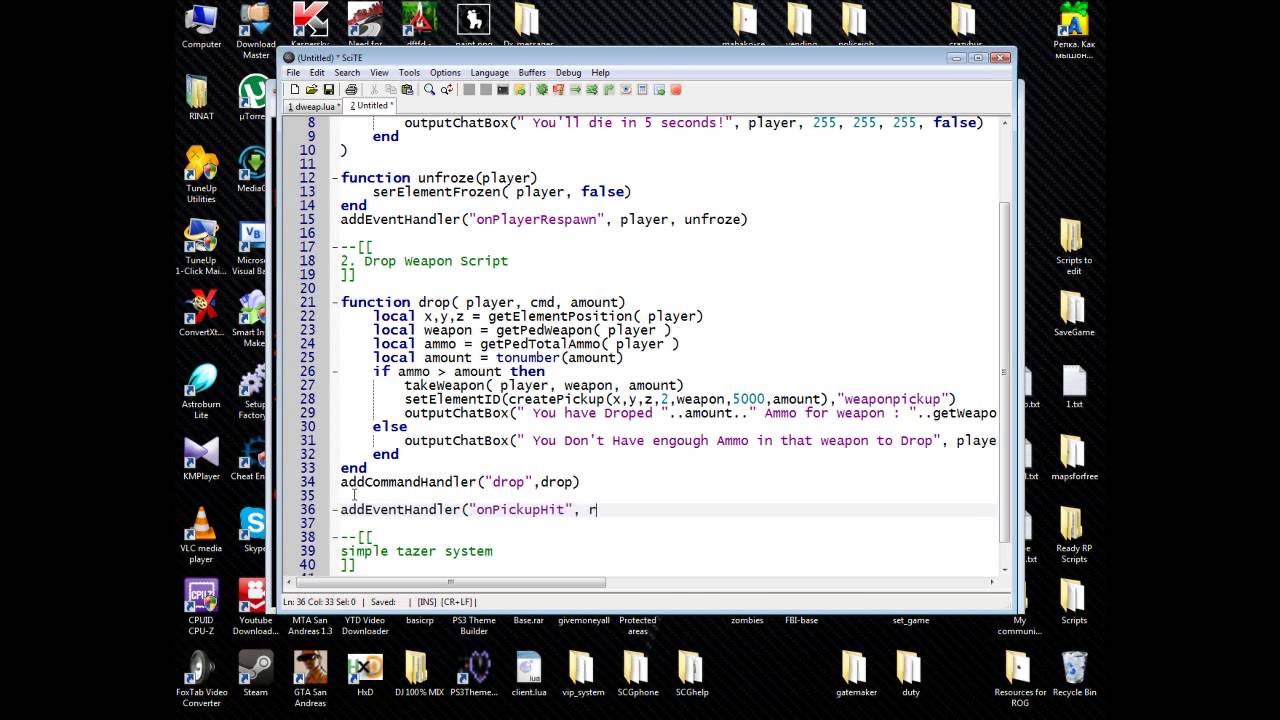Open the Language menu
Screen dimensions: 1280x720
click(x=490, y=72)
